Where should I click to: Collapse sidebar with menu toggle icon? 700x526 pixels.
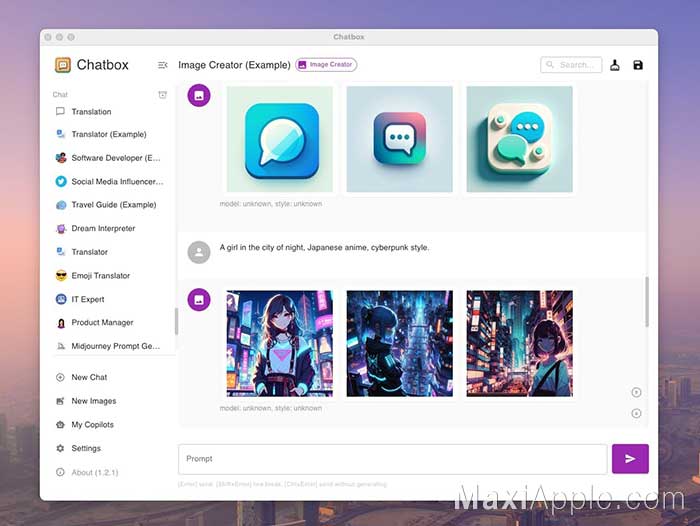162,65
